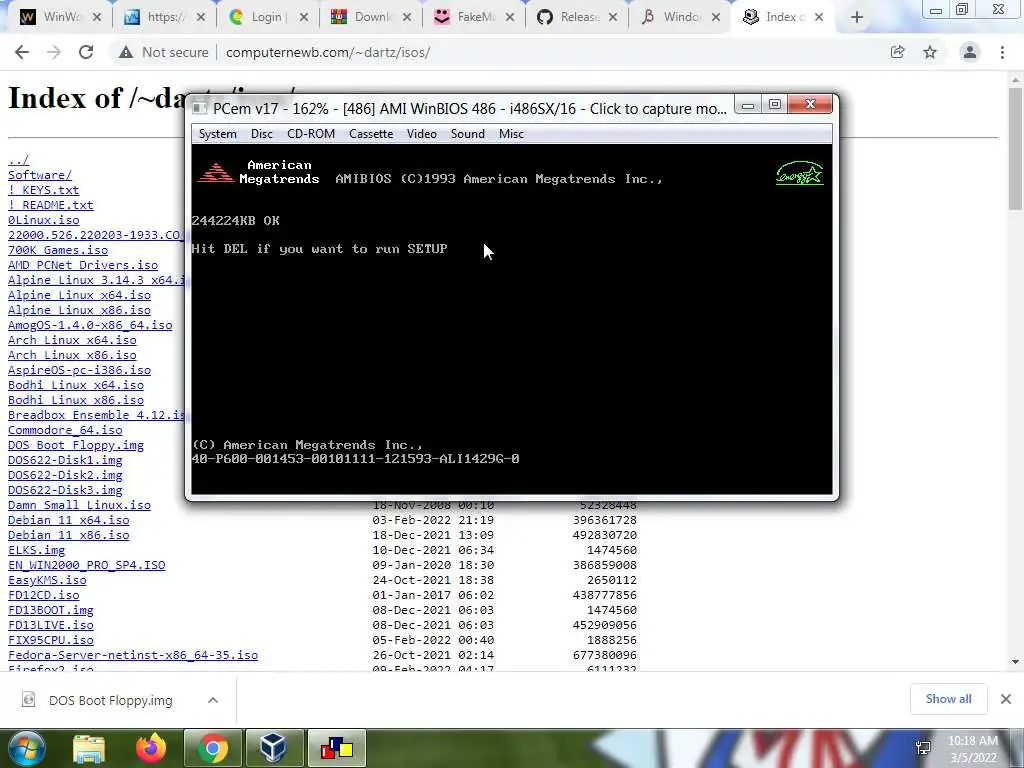The width and height of the screenshot is (1024, 768).
Task: Click the Not secure warning icon
Action: coord(126,52)
